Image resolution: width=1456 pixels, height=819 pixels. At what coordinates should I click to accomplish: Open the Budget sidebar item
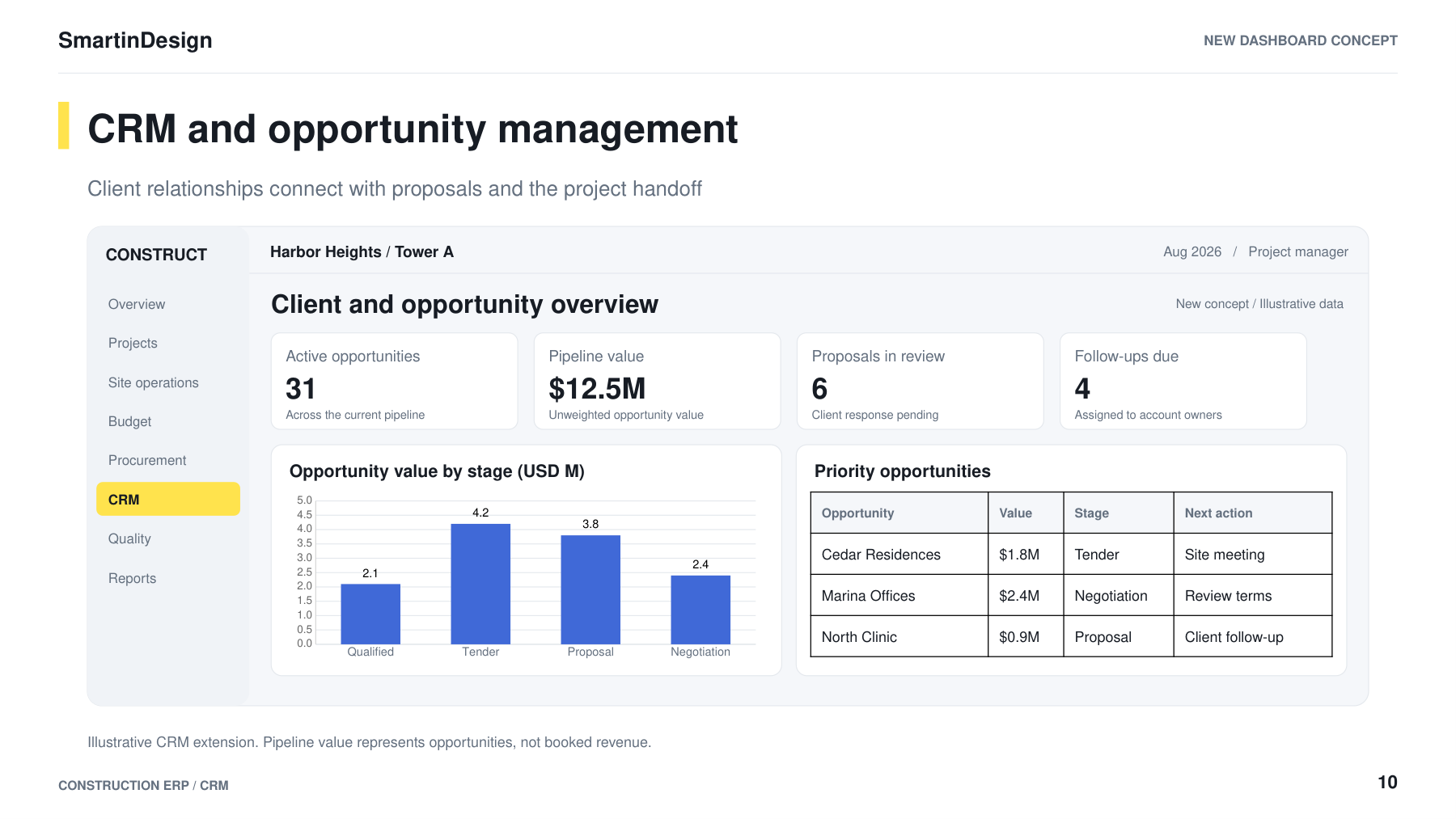point(130,421)
